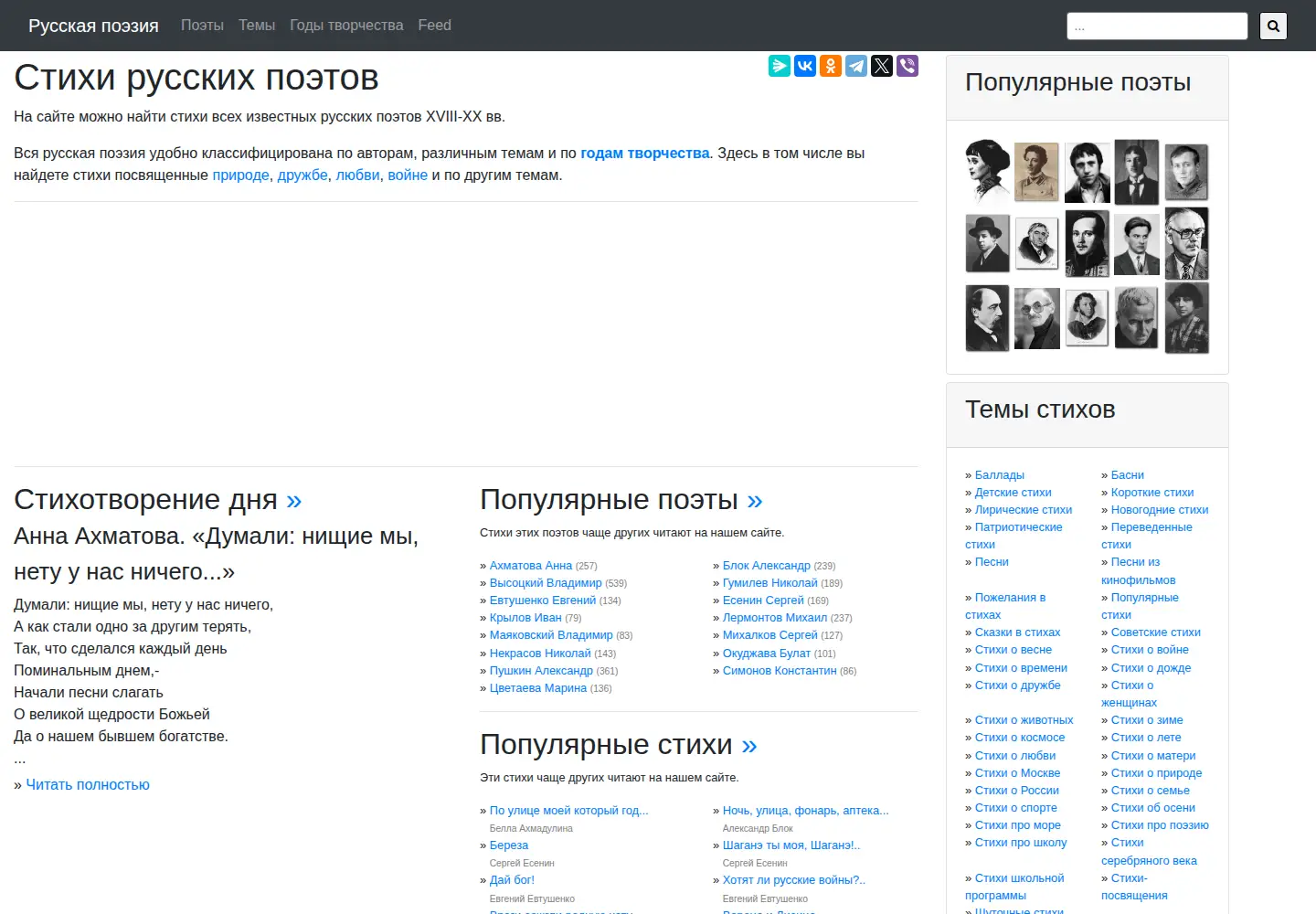Viewport: 1316px width, 914px height.
Task: Share the page on X icon
Action: 882,66
